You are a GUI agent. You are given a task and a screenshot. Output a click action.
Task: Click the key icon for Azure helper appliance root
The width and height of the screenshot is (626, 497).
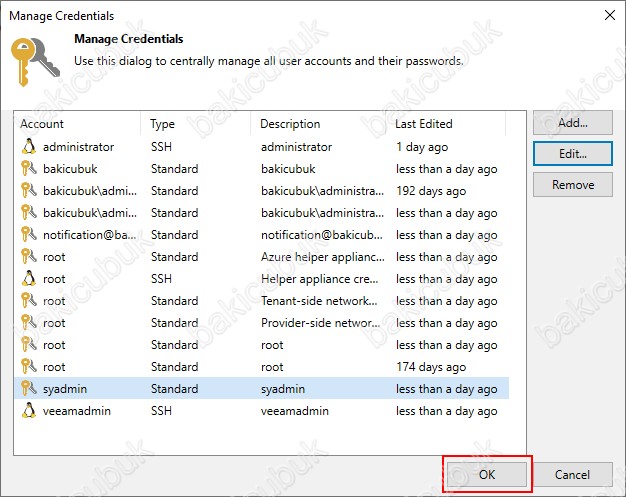29,256
